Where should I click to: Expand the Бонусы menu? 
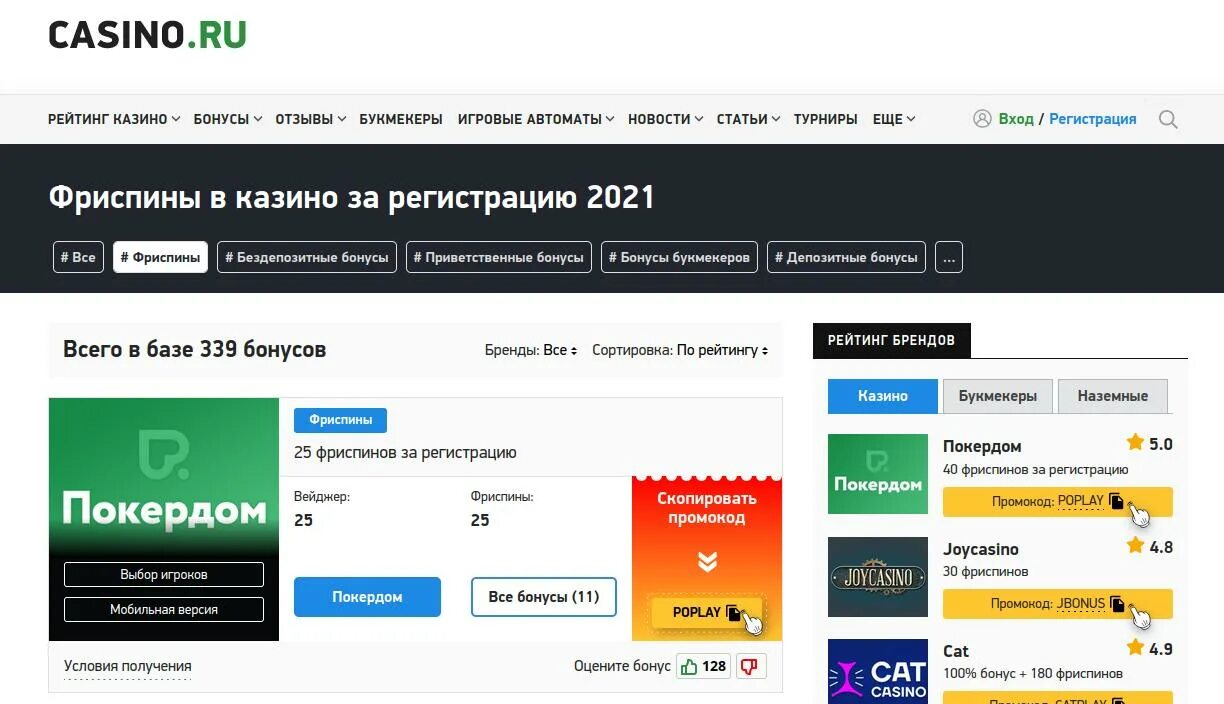(x=228, y=119)
